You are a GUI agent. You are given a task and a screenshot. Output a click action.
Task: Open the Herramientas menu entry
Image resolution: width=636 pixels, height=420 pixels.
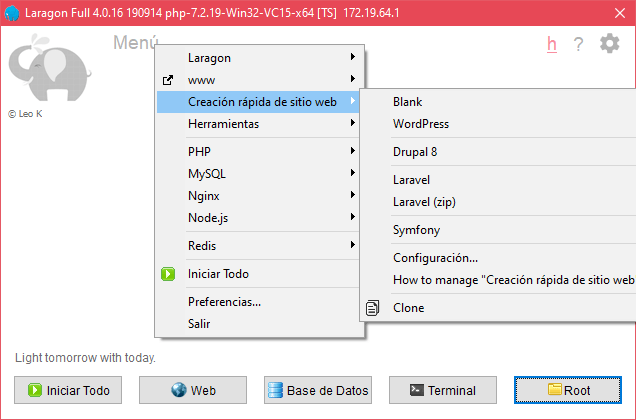pos(258,124)
